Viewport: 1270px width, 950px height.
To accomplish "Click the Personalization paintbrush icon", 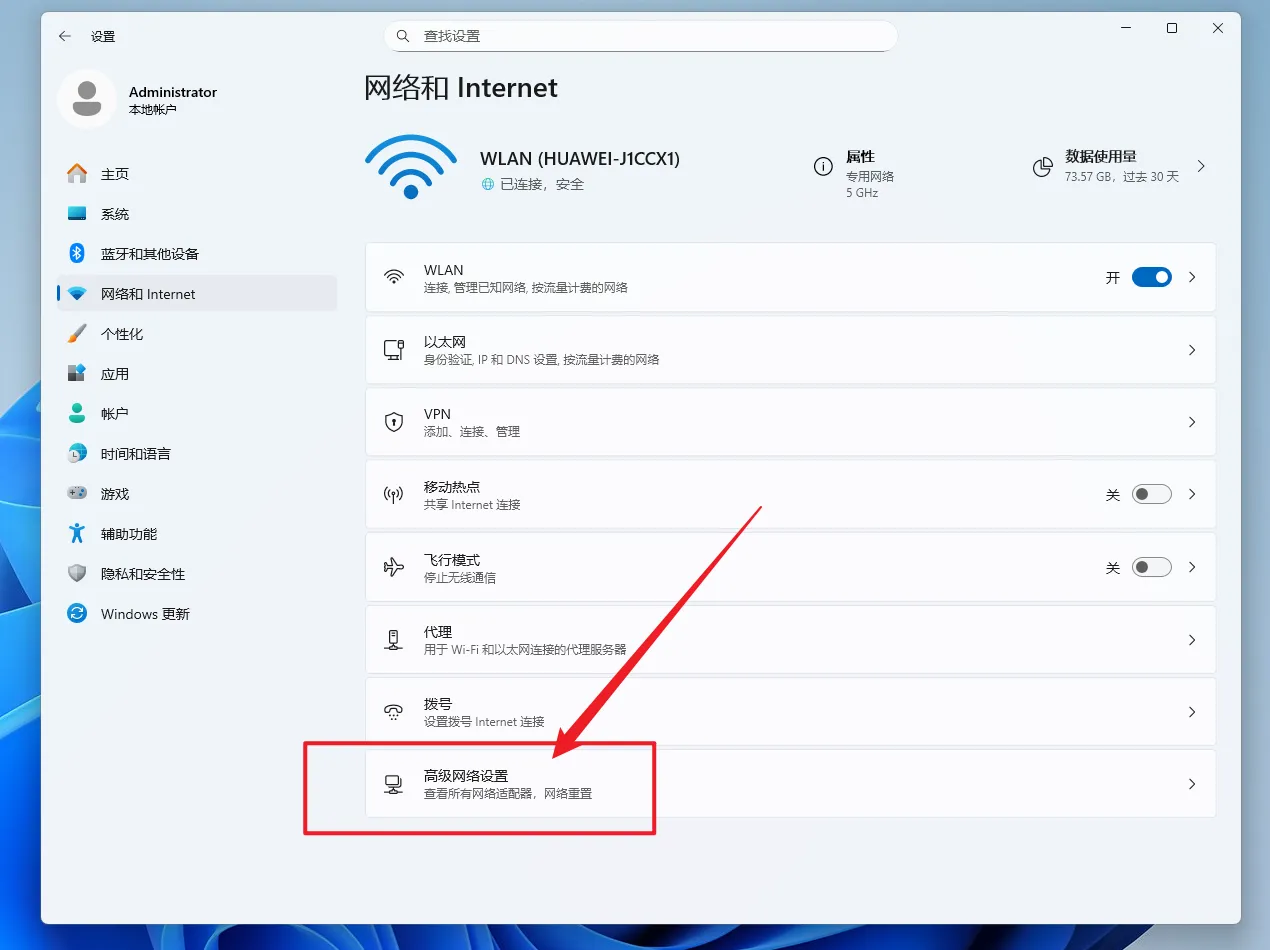I will pyautogui.click(x=77, y=334).
